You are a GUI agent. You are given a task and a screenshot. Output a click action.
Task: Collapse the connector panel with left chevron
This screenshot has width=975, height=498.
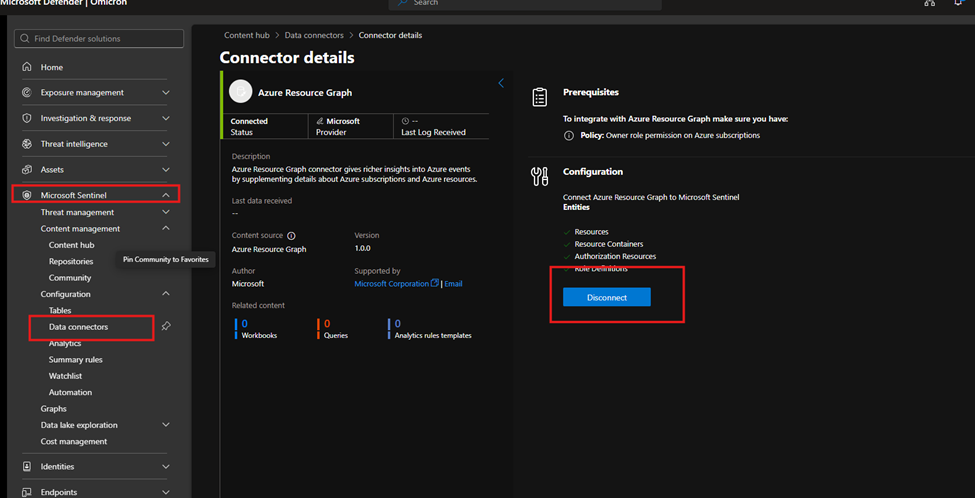pos(501,83)
